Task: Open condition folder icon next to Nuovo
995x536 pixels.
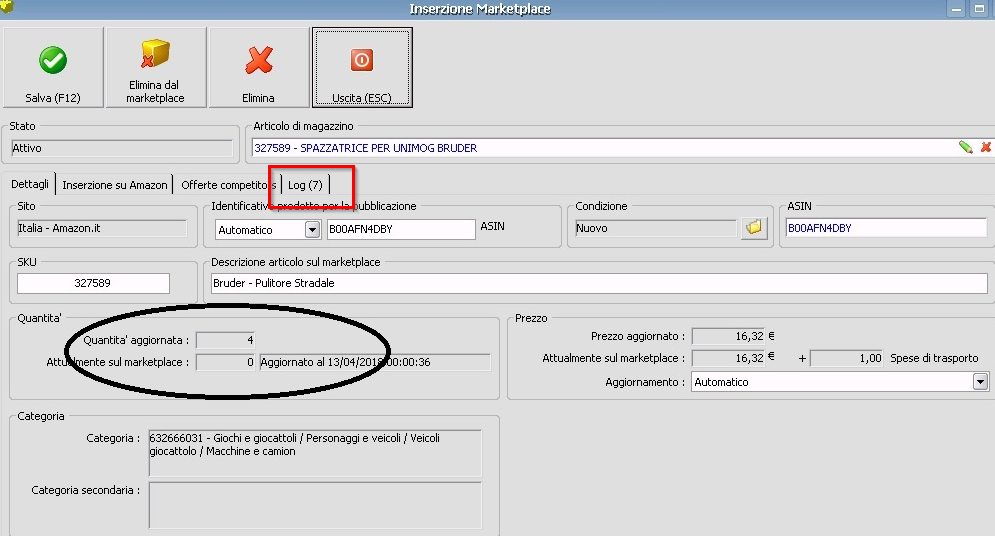Action: click(754, 228)
